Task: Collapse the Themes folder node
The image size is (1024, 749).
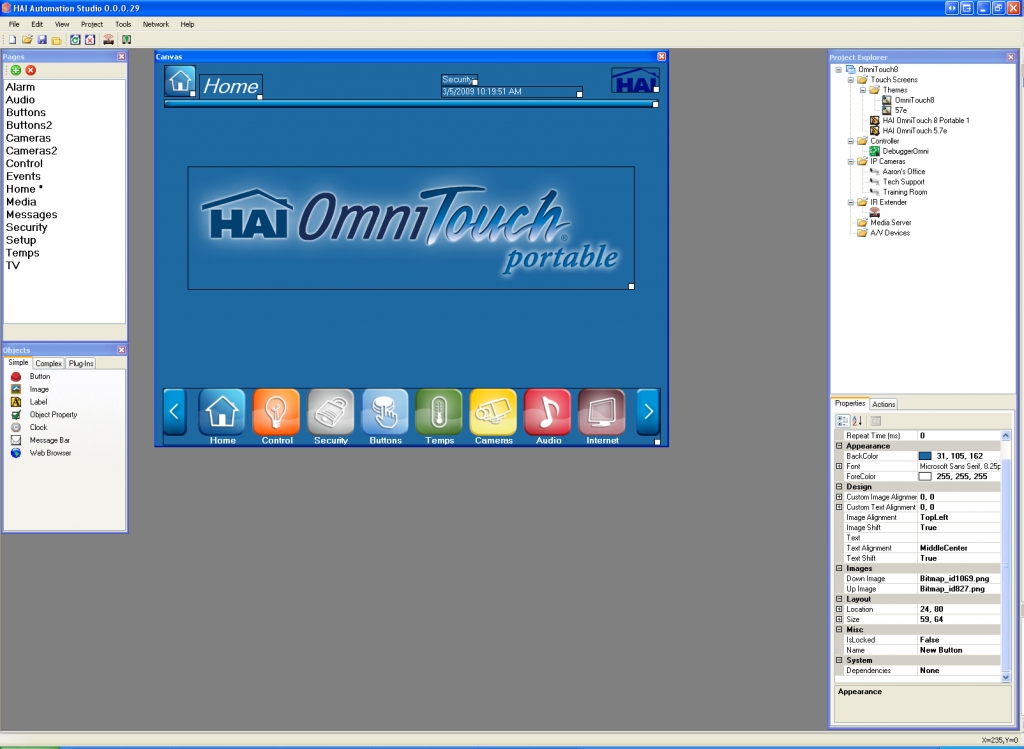Action: coord(863,90)
